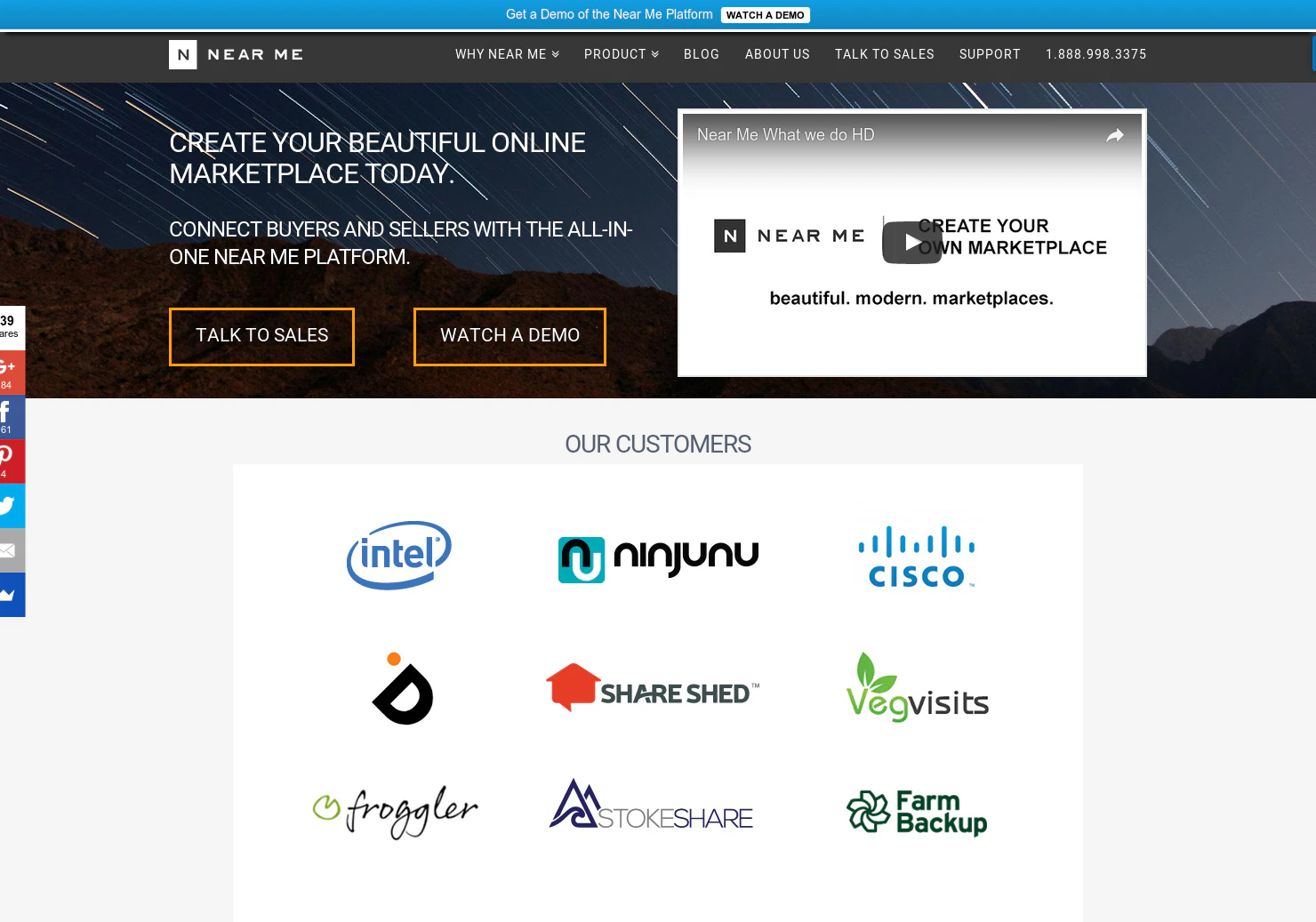Screen dimensions: 1316x922
Task: Go to the Blog page
Action: (702, 54)
